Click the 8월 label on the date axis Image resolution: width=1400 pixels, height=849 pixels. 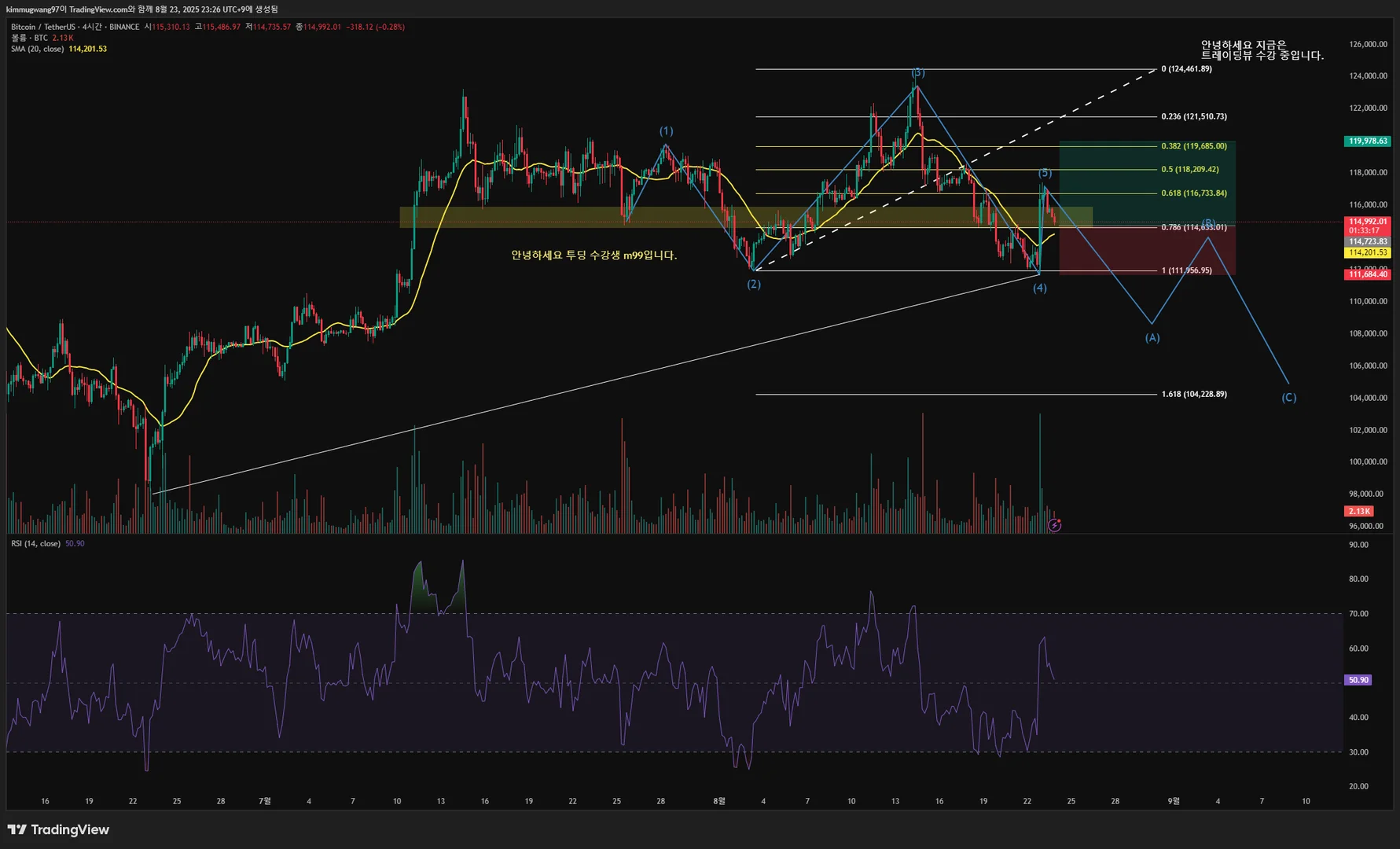[x=719, y=801]
